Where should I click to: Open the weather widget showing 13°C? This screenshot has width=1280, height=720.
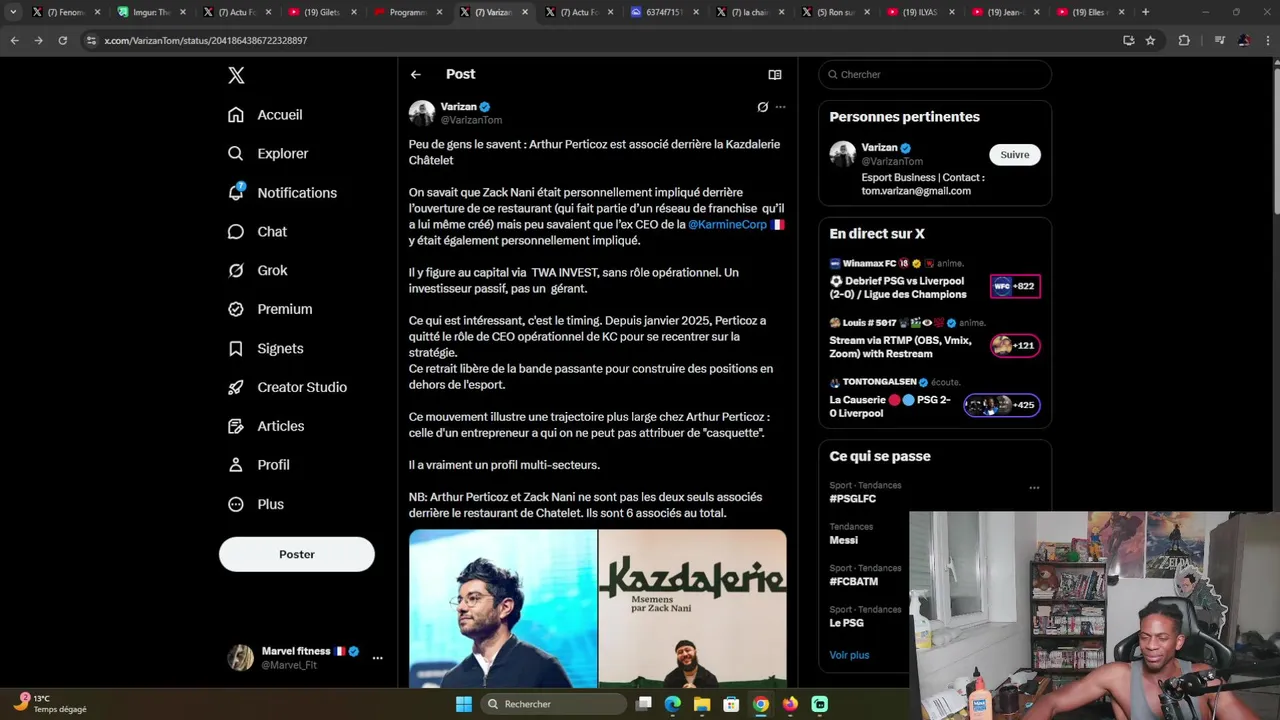(x=51, y=703)
